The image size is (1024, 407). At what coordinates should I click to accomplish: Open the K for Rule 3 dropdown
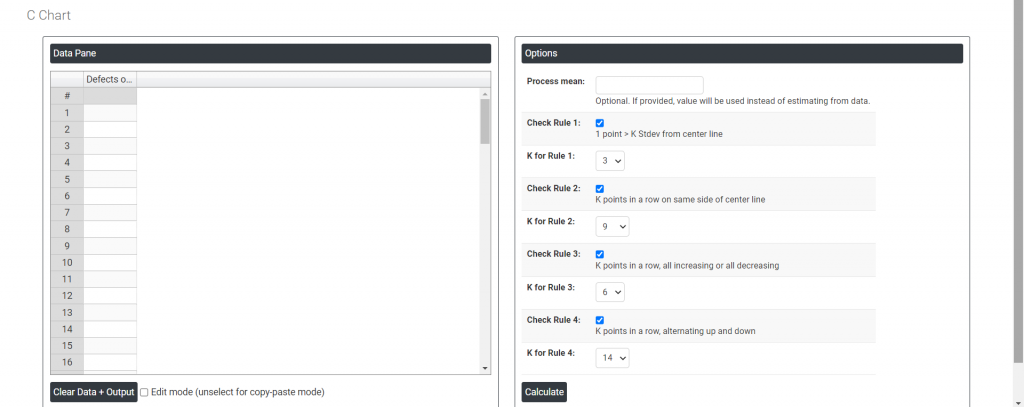tap(610, 292)
